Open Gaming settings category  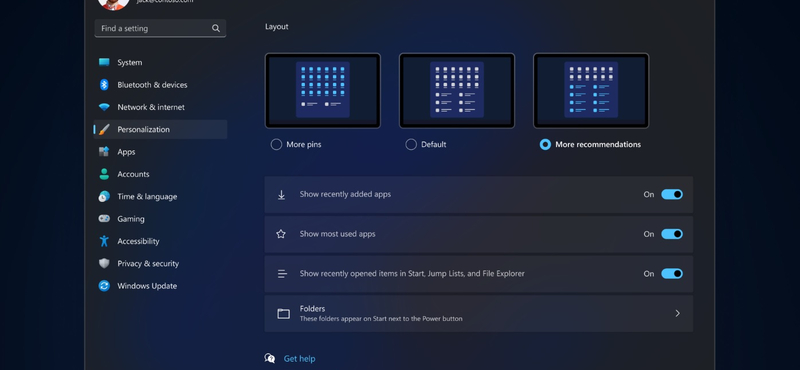pyautogui.click(x=131, y=219)
